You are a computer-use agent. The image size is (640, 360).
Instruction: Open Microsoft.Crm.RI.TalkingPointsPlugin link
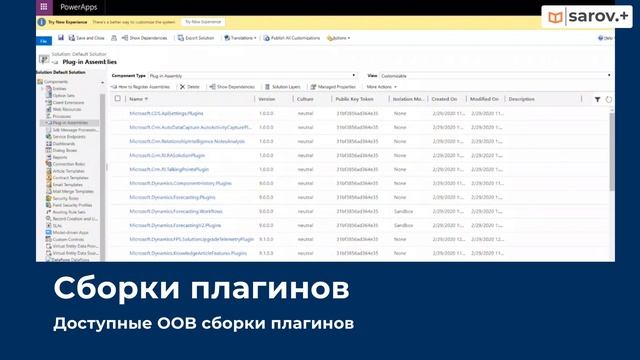pos(169,169)
